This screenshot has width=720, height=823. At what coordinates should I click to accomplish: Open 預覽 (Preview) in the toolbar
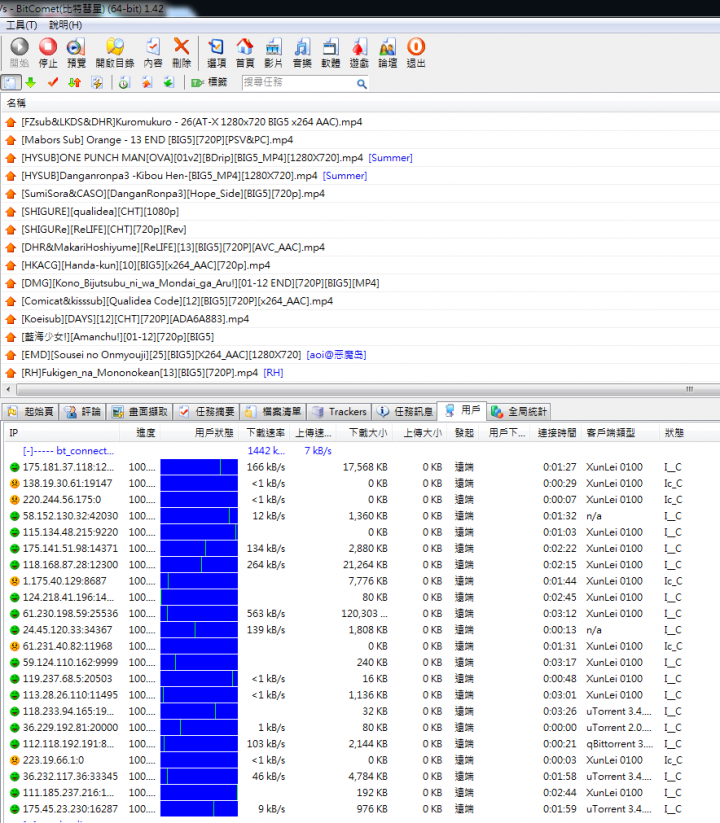[x=76, y=52]
